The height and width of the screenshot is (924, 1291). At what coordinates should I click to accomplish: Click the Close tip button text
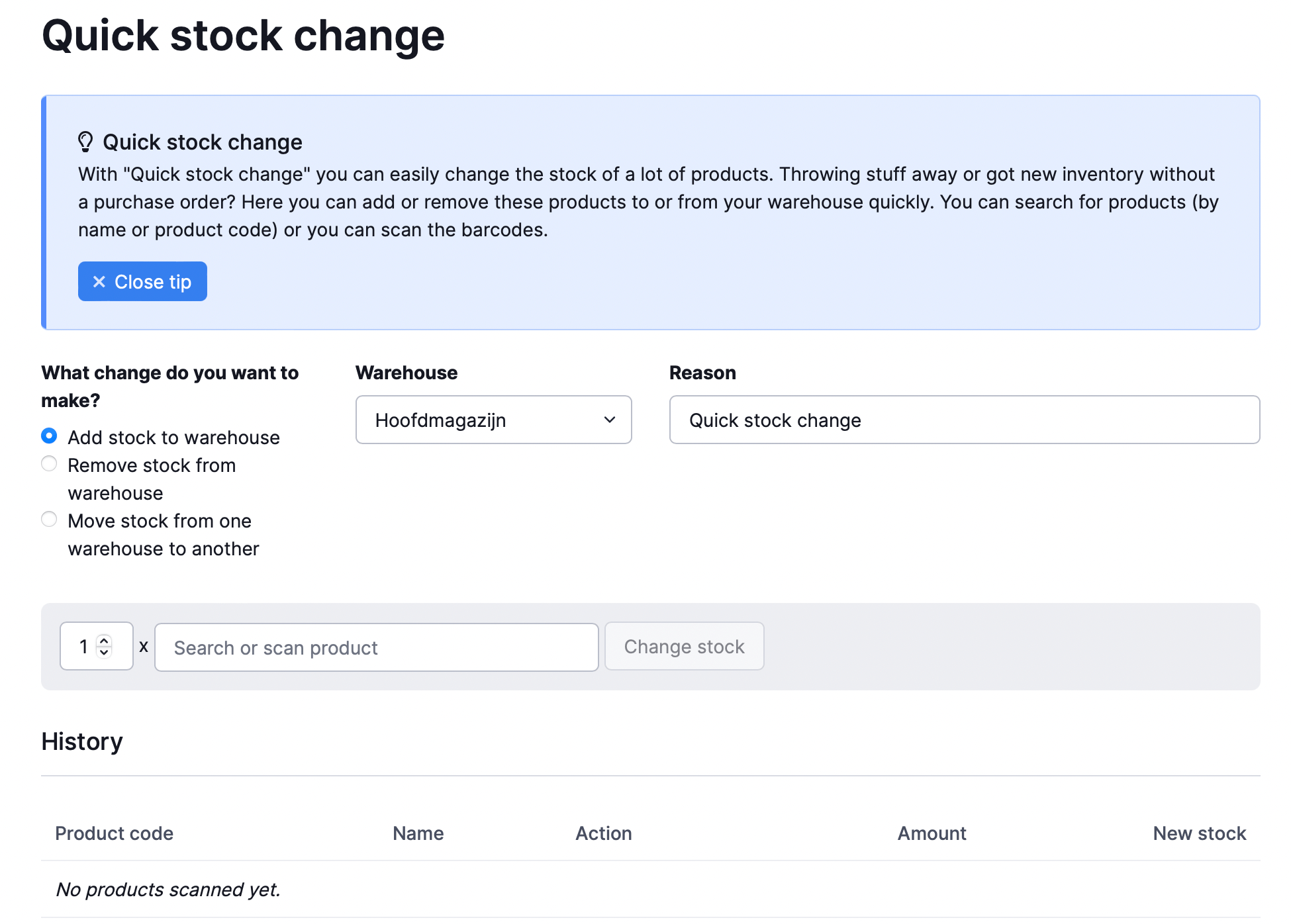[153, 282]
